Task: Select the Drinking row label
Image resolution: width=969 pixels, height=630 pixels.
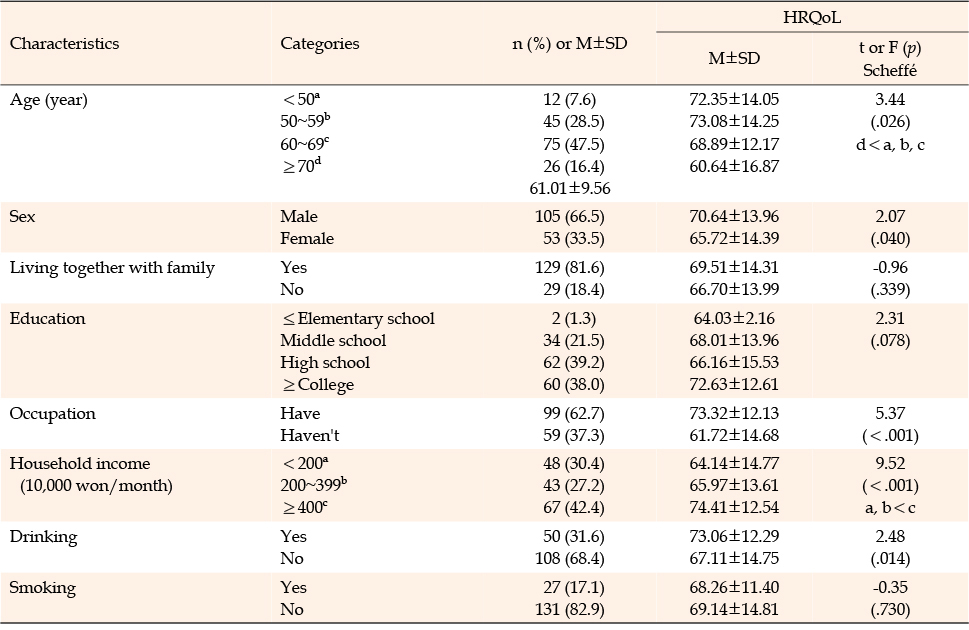Action: (43, 537)
